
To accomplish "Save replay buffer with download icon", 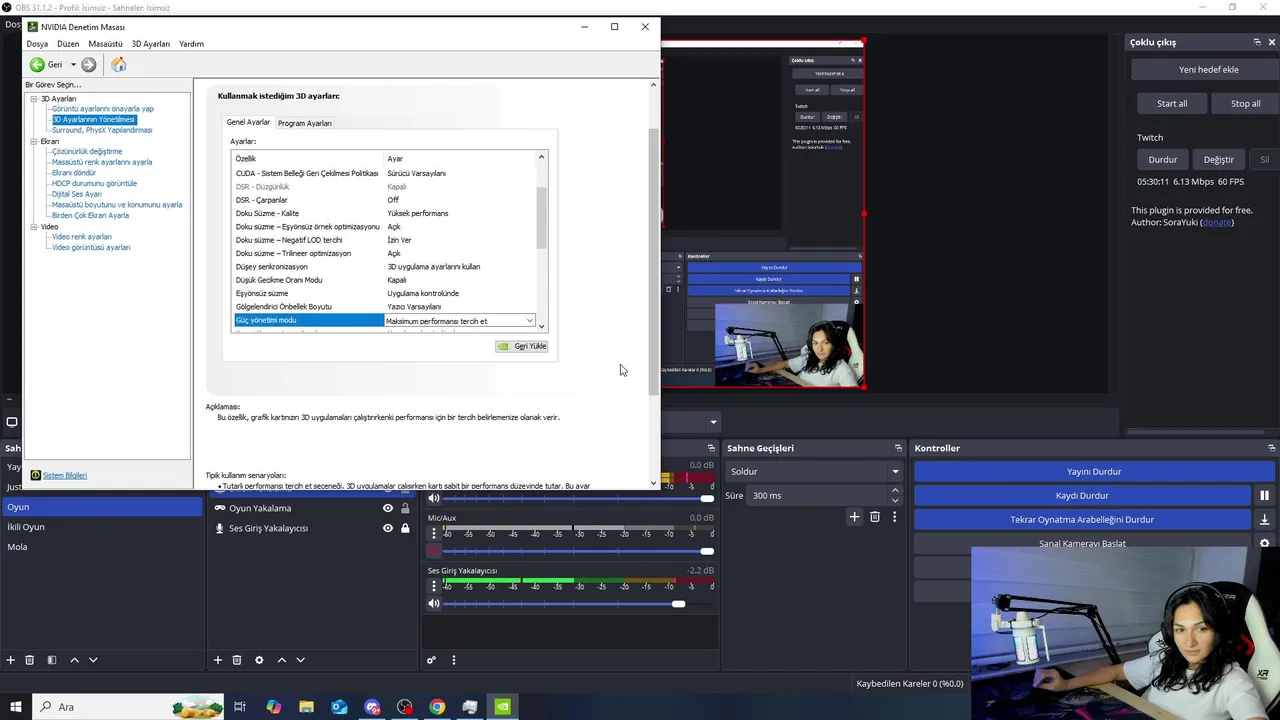I will tap(1264, 519).
